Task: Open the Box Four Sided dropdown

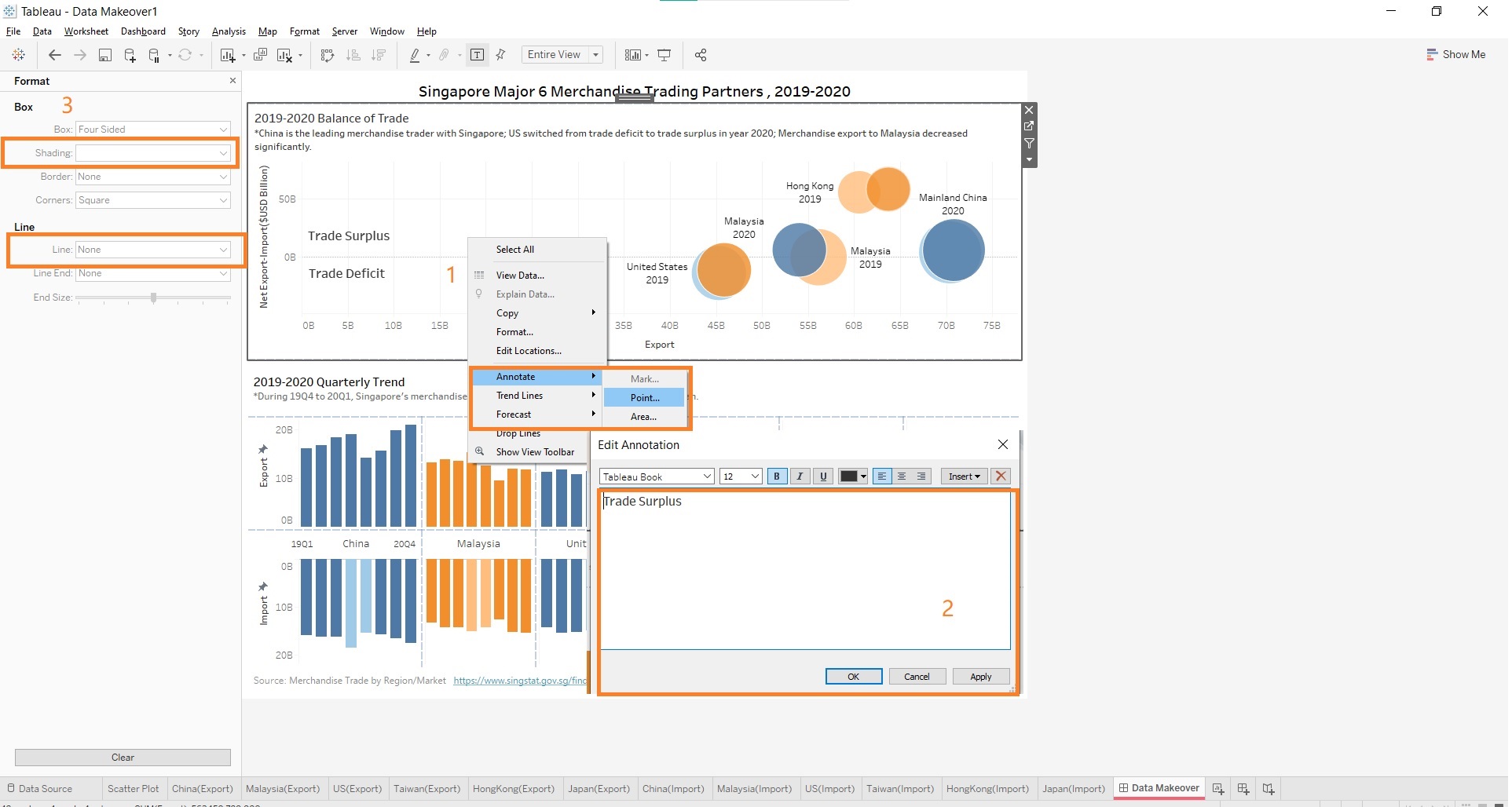Action: tap(152, 130)
